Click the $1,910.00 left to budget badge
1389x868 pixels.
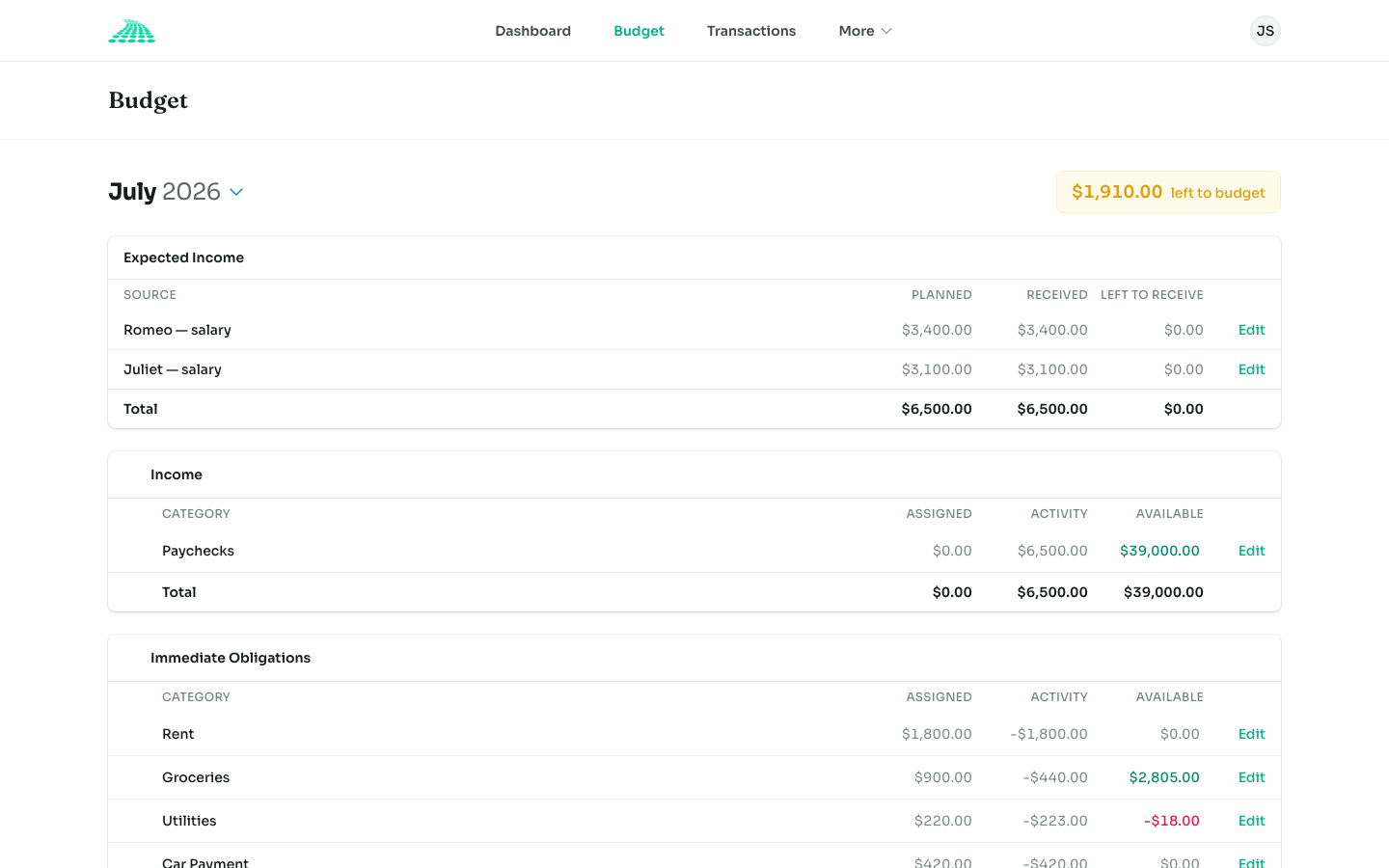tap(1168, 192)
